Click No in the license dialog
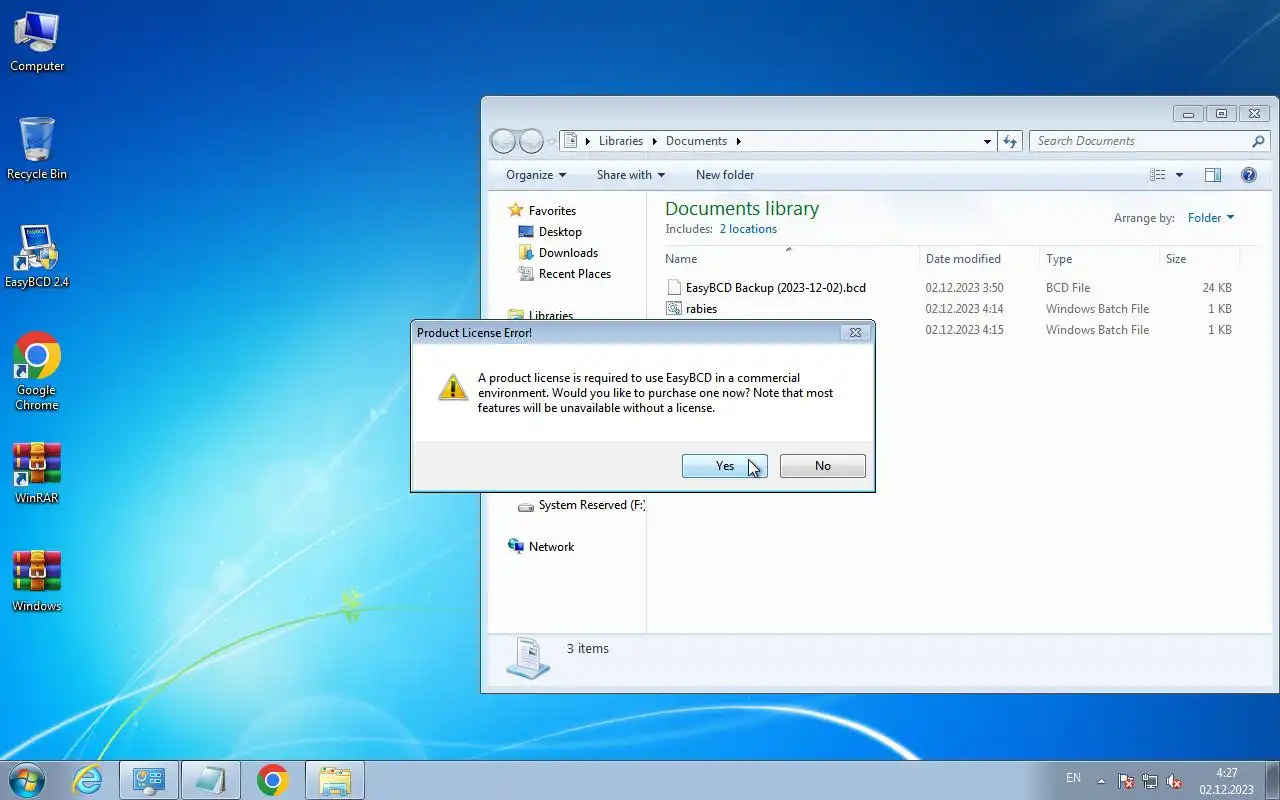The width and height of the screenshot is (1280, 800). (x=823, y=466)
